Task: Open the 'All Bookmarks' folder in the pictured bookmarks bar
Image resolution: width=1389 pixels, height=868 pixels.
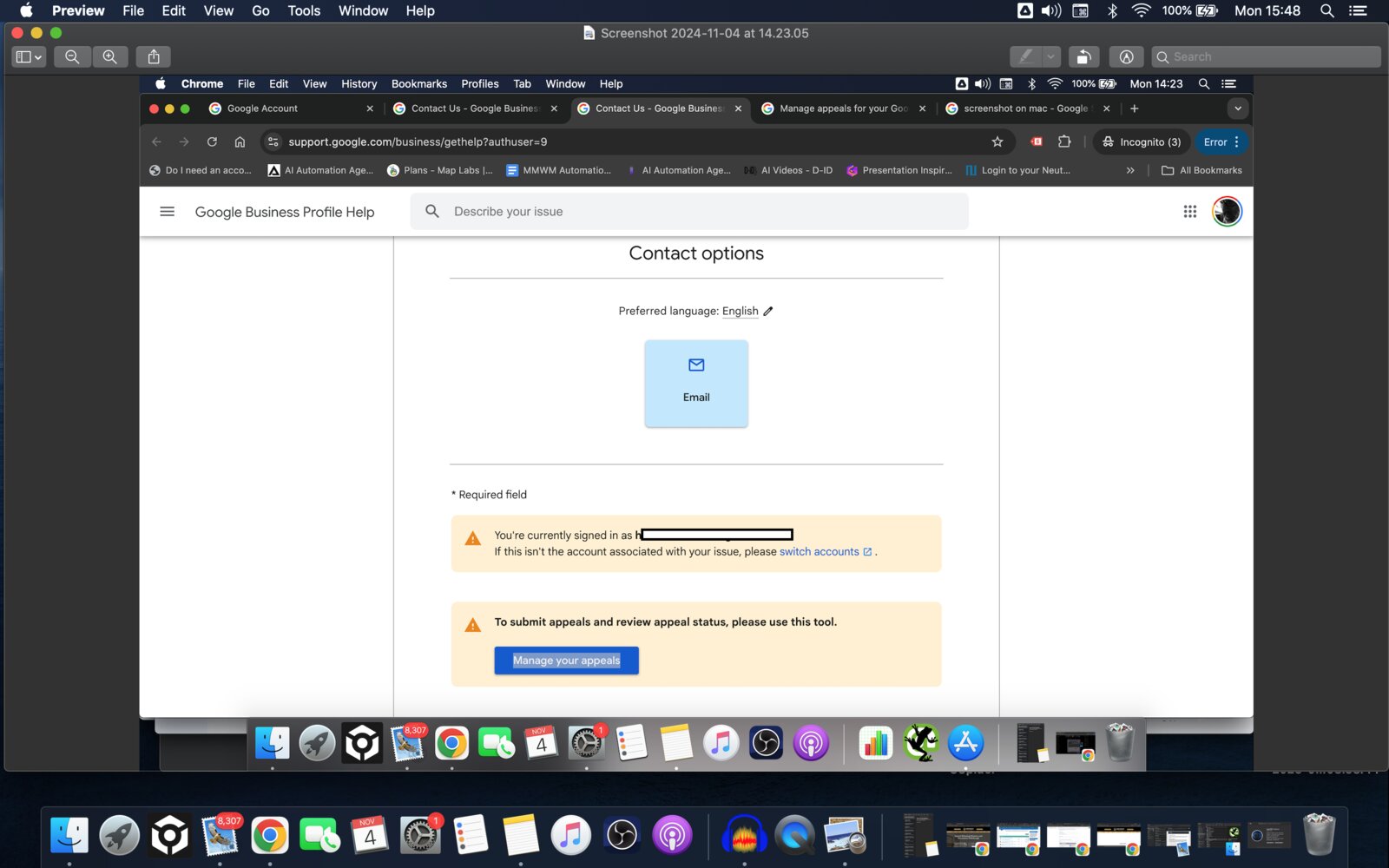Action: pyautogui.click(x=1201, y=170)
